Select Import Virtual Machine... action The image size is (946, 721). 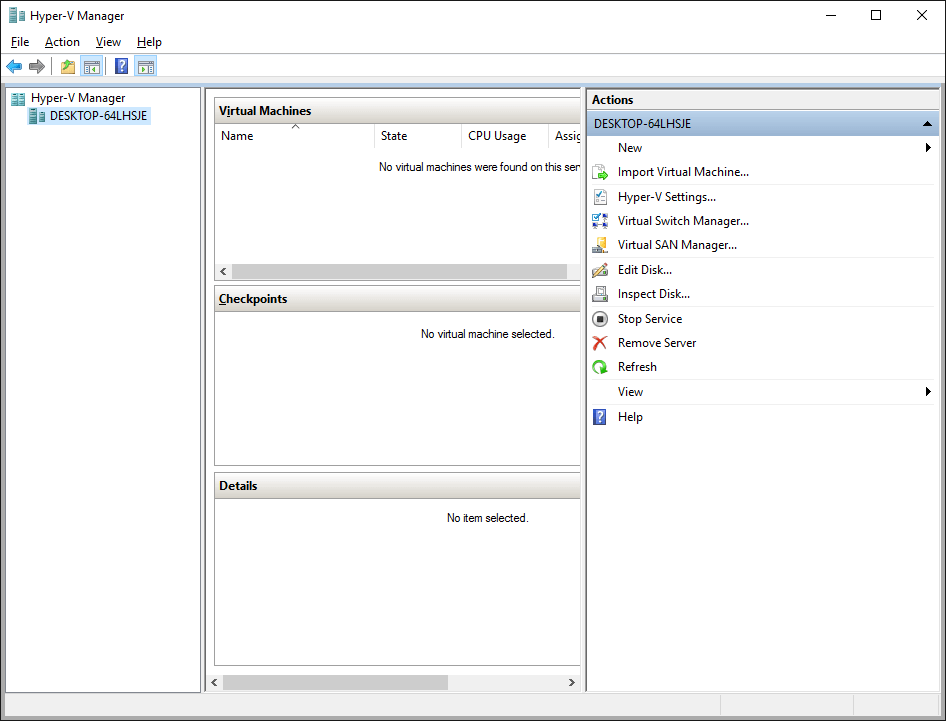pos(683,173)
